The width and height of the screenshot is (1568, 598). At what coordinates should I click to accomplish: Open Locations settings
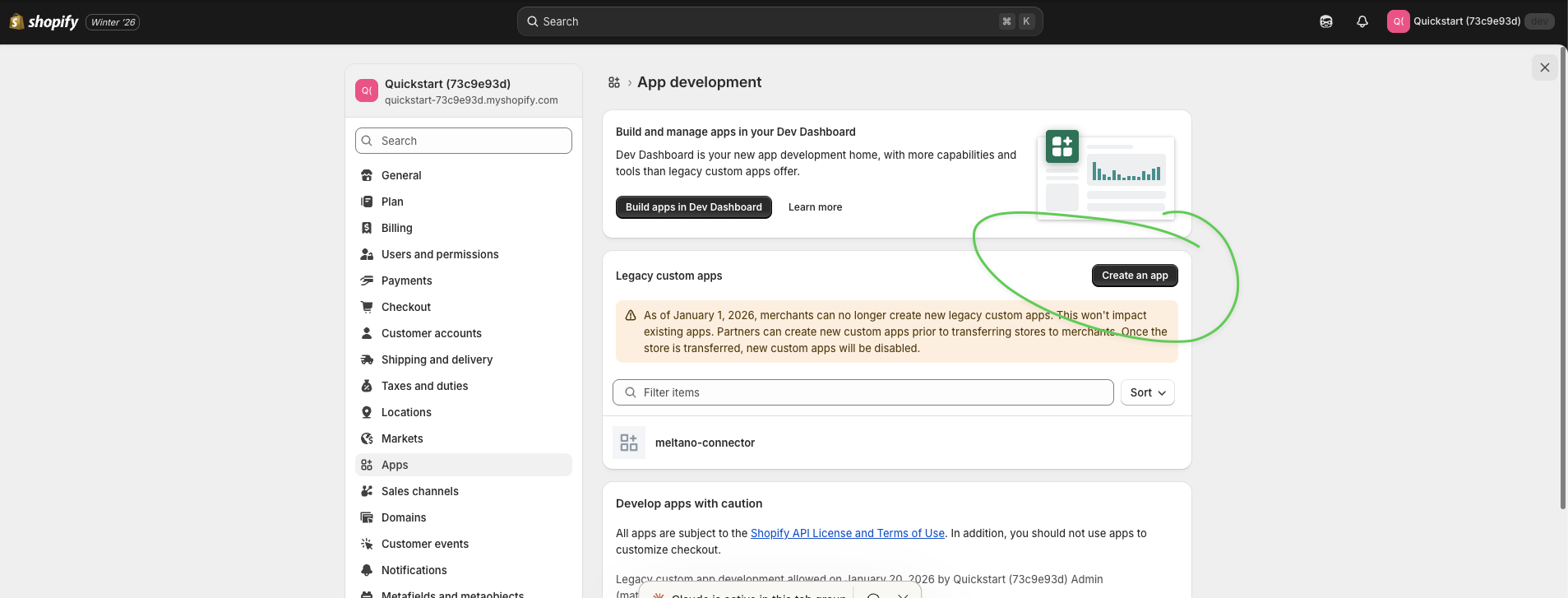(x=464, y=412)
